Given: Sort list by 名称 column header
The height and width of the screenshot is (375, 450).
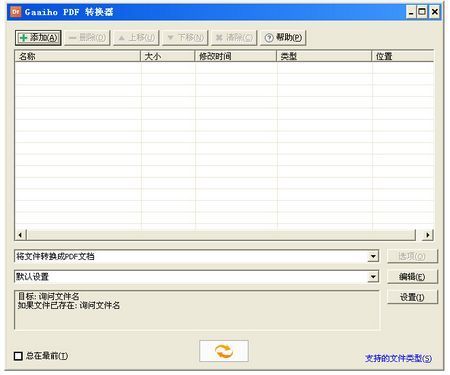Looking at the screenshot, I should 78,56.
